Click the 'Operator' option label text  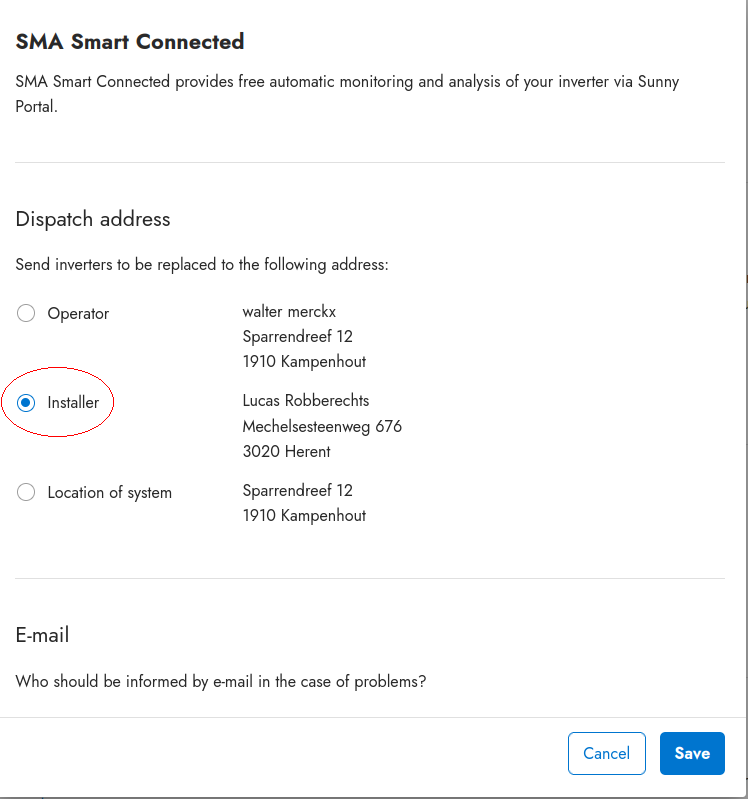pyautogui.click(x=78, y=313)
